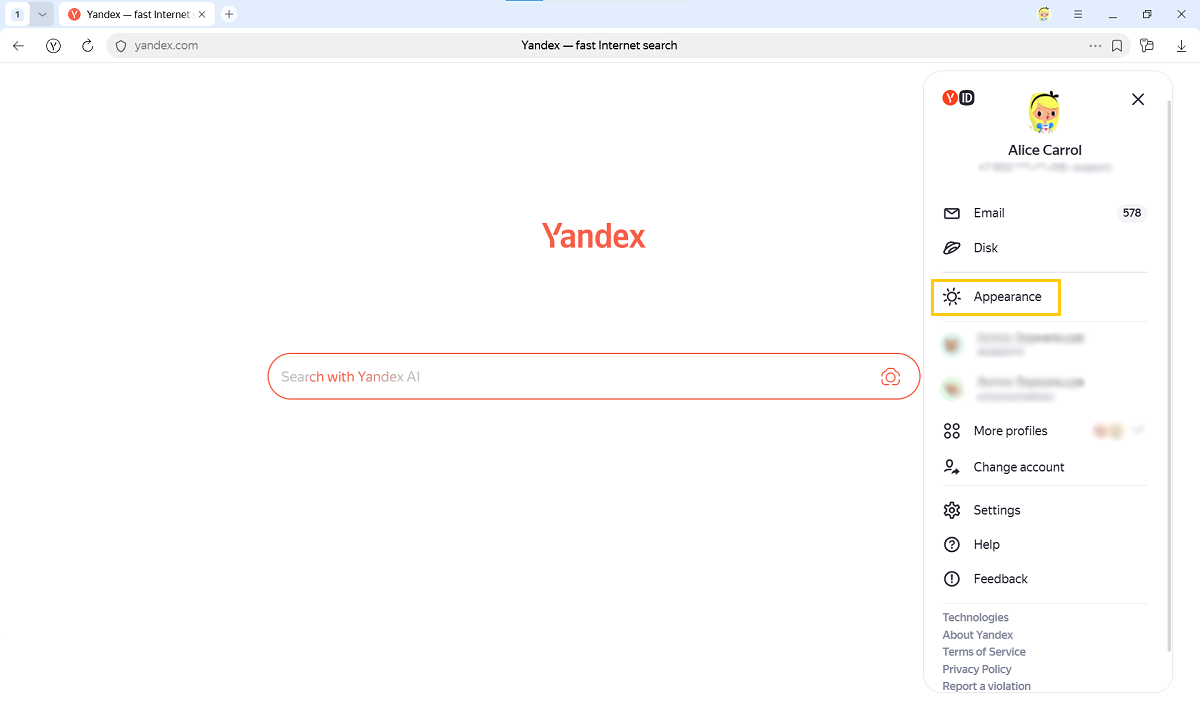1200x715 pixels.
Task: Select the Yandex fast Internet tab
Action: coord(136,14)
